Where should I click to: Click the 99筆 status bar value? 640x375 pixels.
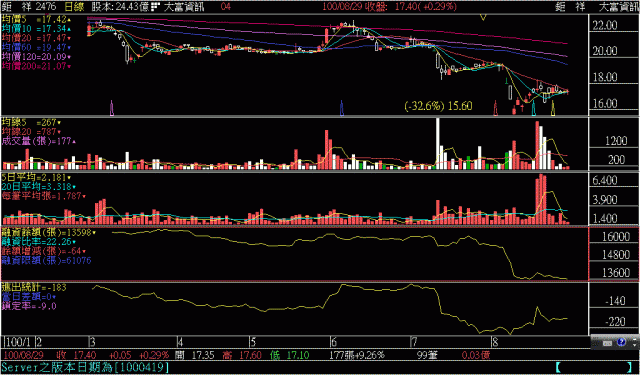point(428,355)
